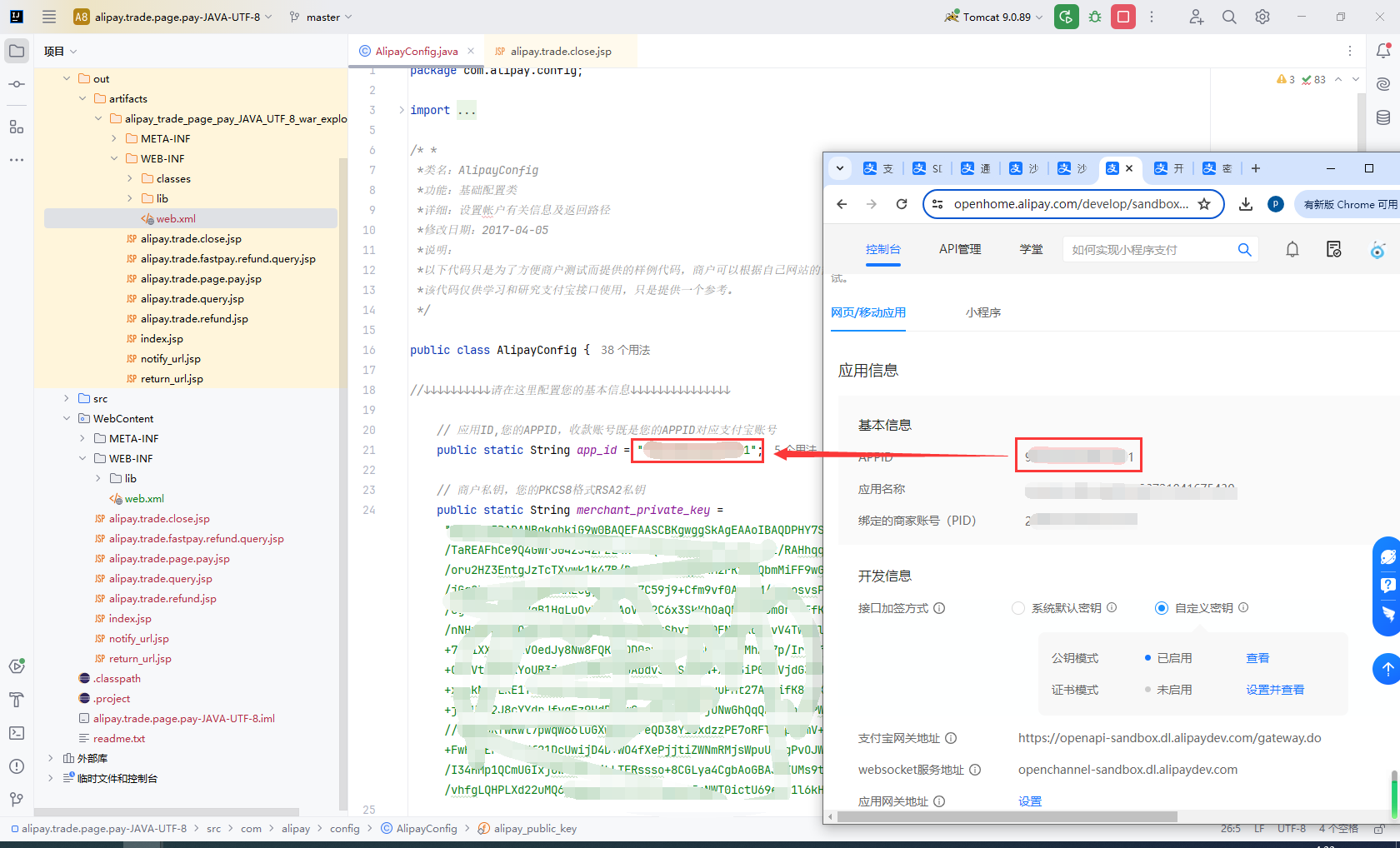Rerun the Tomcat 9.0.89 configuration
Image resolution: width=1400 pixels, height=848 pixels.
(x=1067, y=17)
